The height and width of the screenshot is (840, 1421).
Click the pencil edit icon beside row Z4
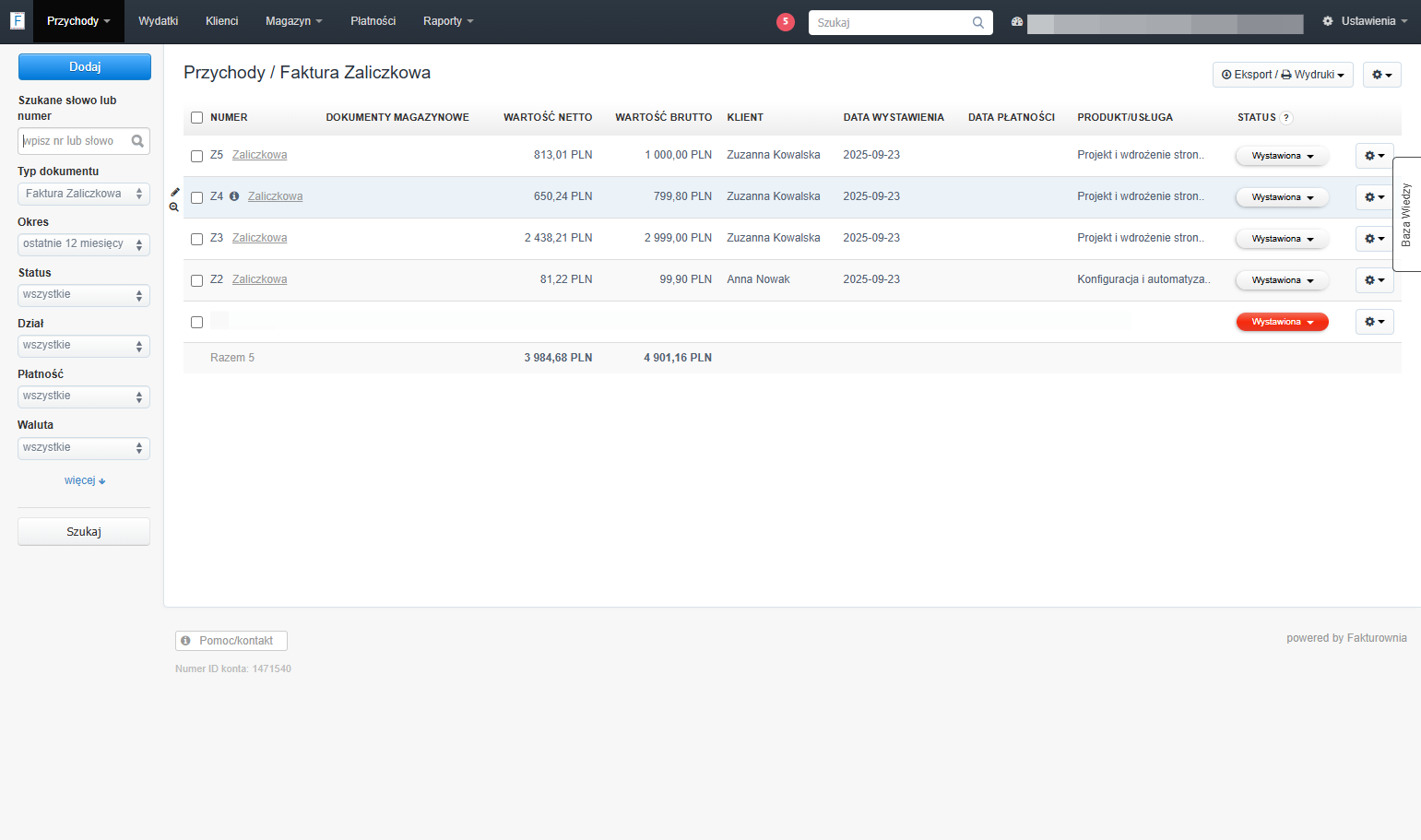point(175,192)
